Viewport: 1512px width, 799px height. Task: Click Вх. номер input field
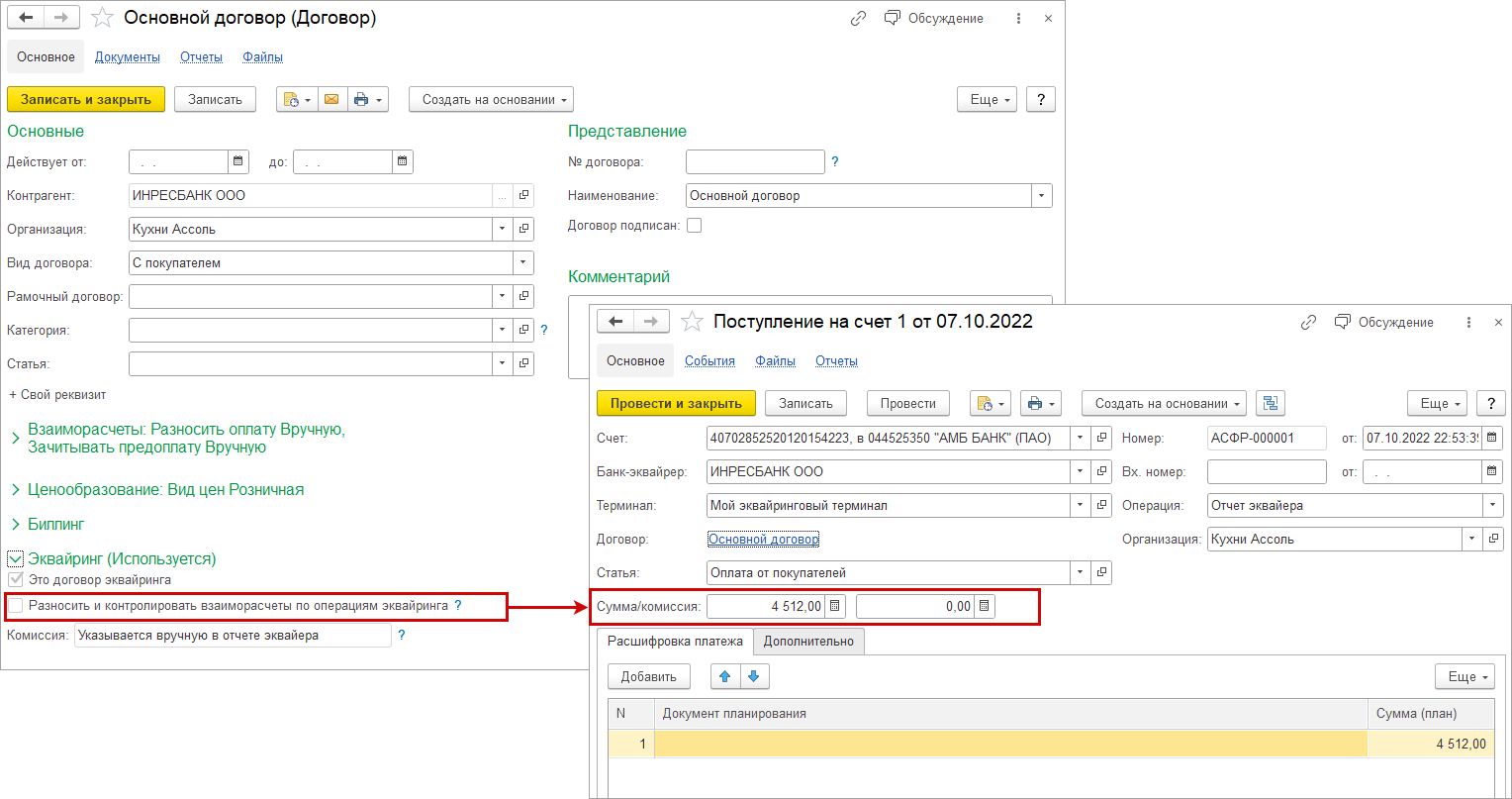[1267, 471]
